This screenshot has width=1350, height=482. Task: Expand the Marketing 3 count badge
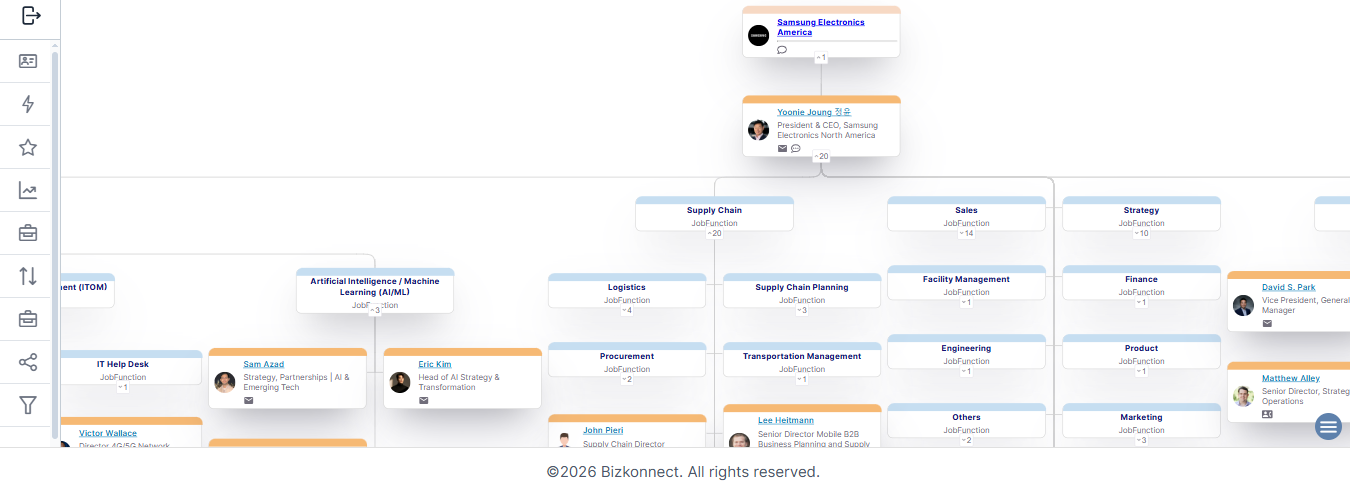(x=1141, y=440)
